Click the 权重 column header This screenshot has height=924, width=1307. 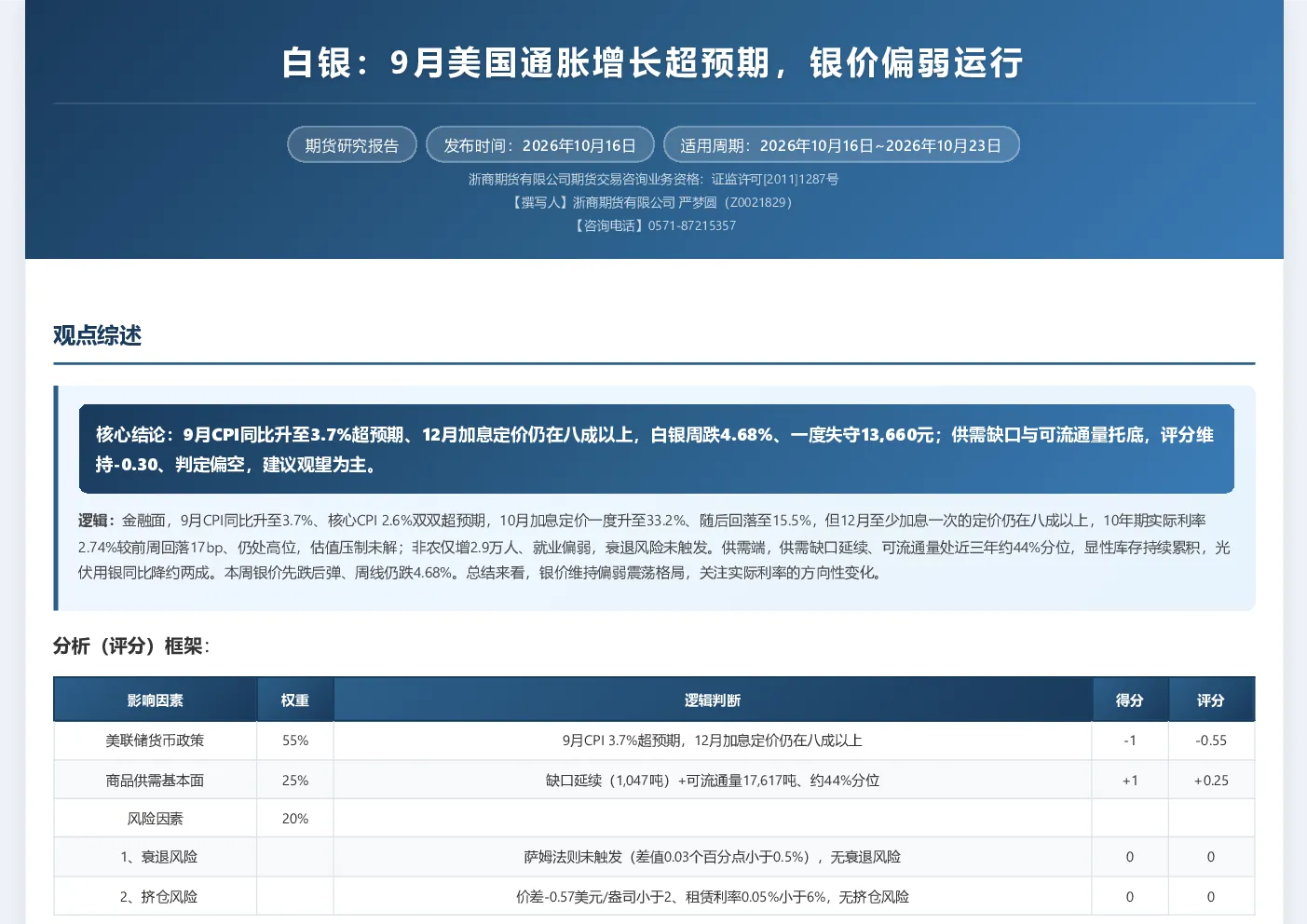point(295,700)
